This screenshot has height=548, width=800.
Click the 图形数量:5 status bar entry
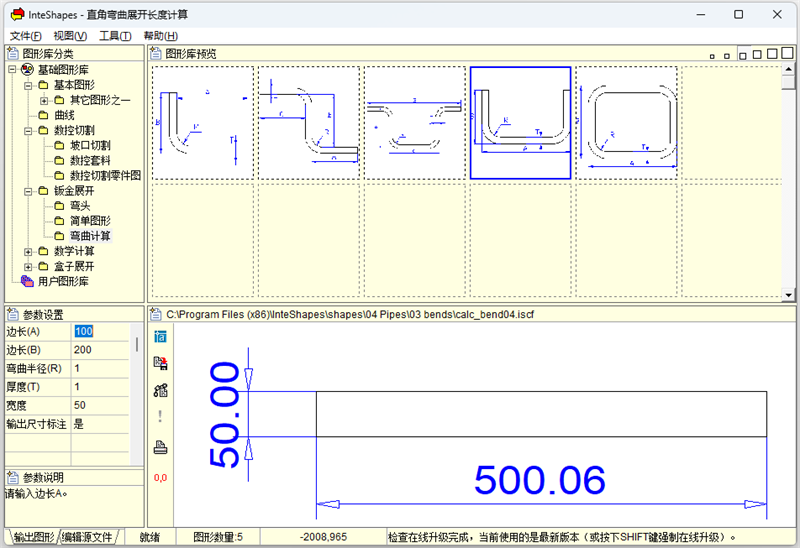[218, 537]
